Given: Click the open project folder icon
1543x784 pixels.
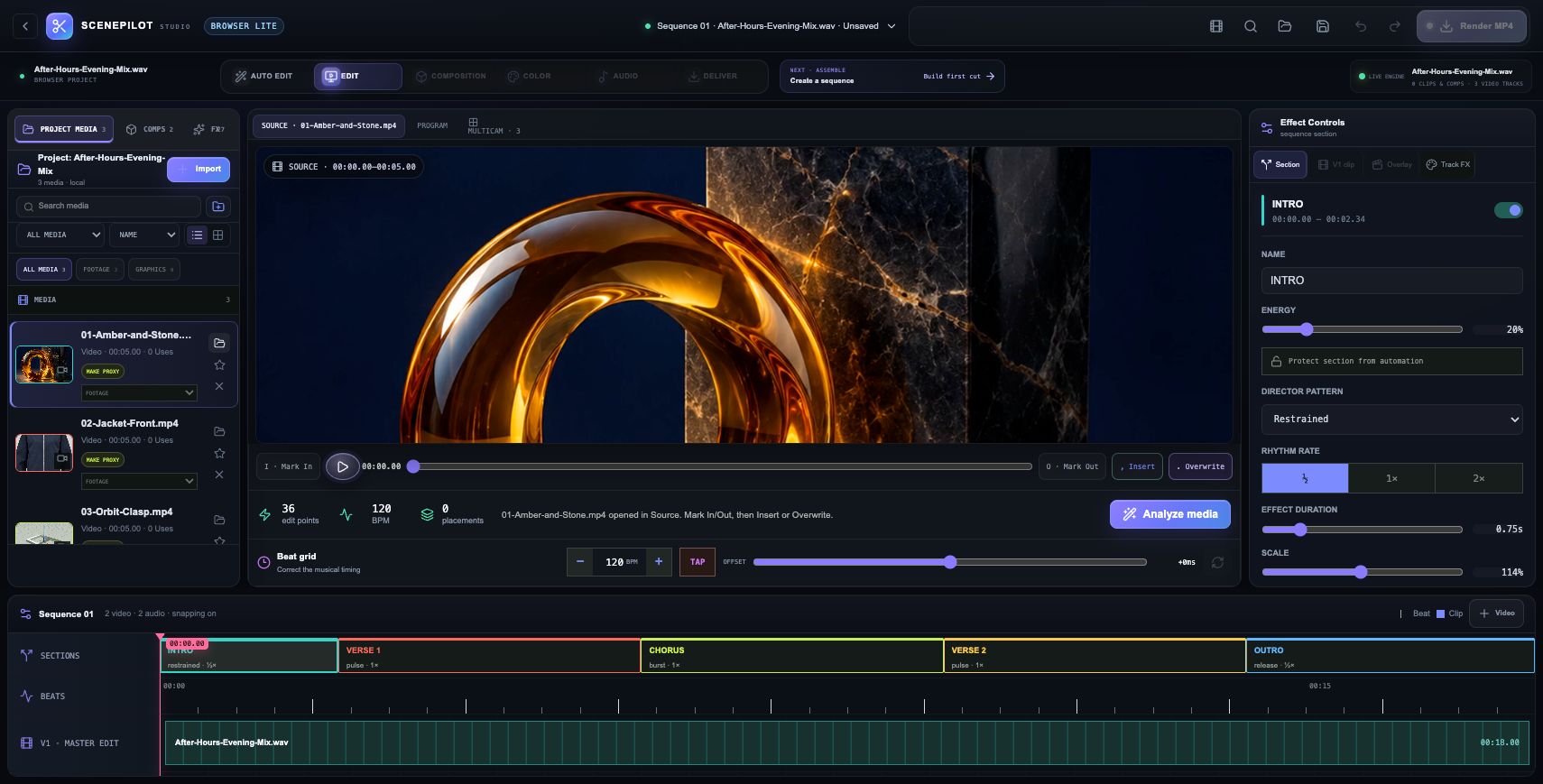Looking at the screenshot, I should [x=1285, y=26].
